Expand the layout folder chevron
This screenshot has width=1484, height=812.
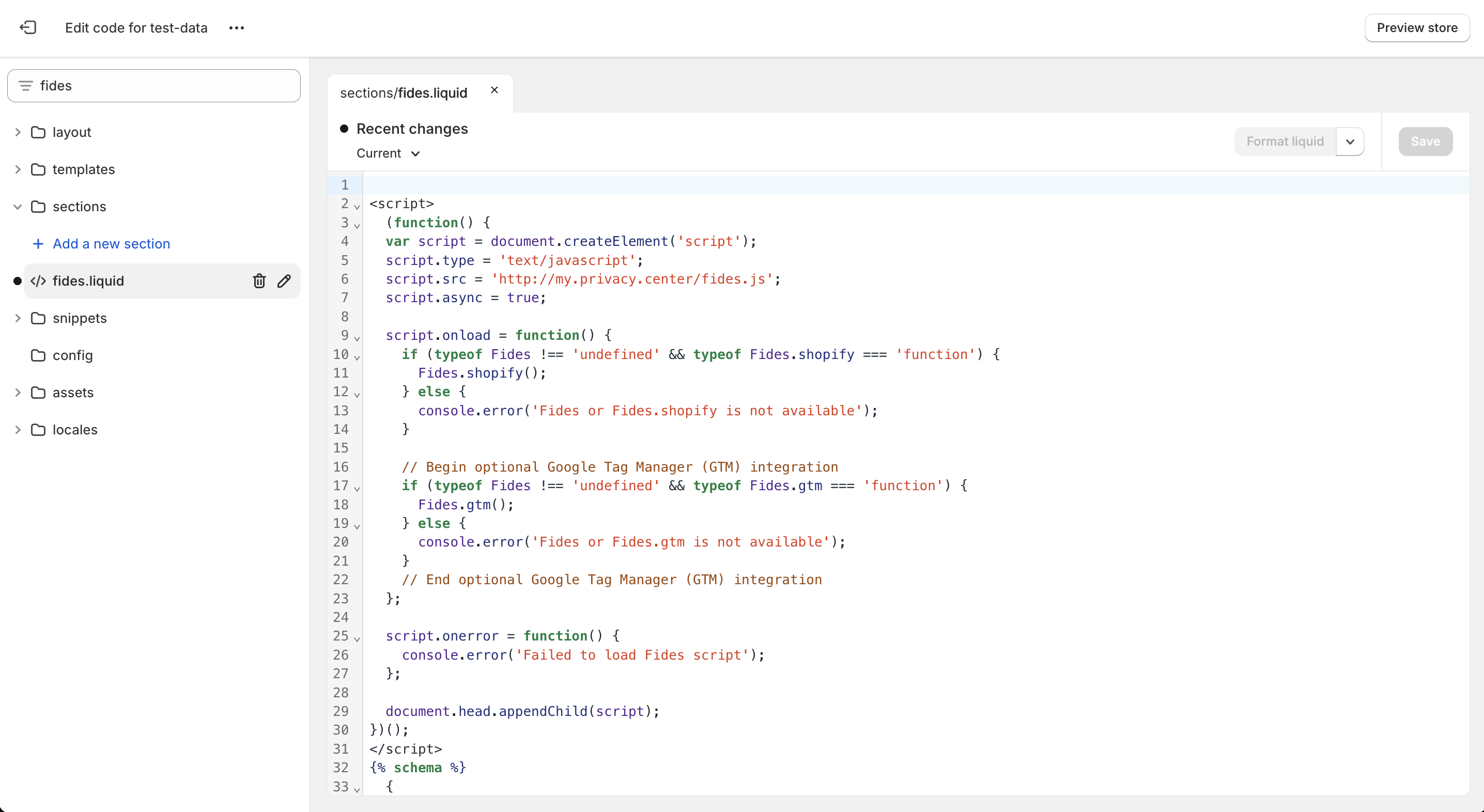click(18, 132)
